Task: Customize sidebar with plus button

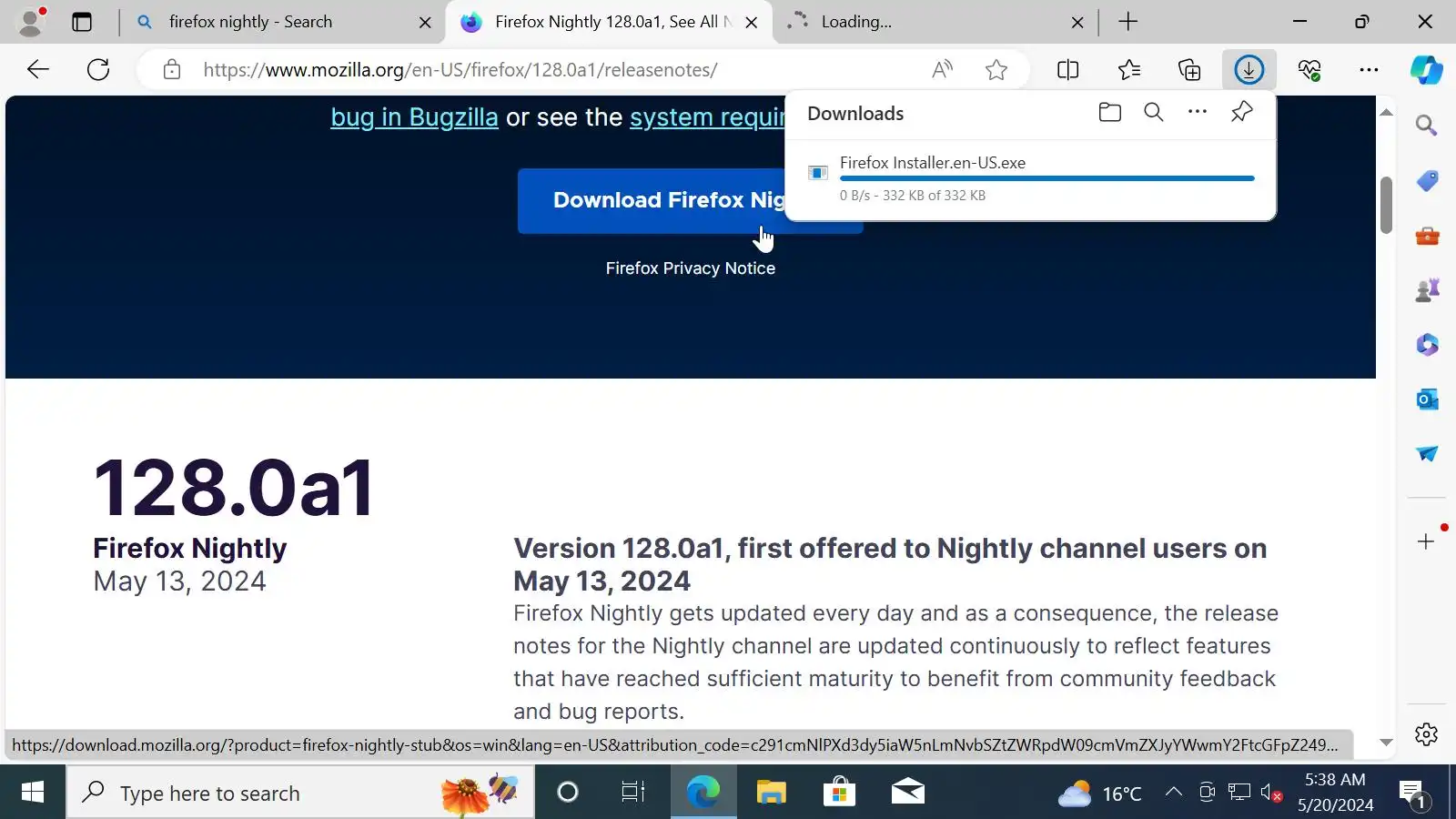Action: (1426, 541)
